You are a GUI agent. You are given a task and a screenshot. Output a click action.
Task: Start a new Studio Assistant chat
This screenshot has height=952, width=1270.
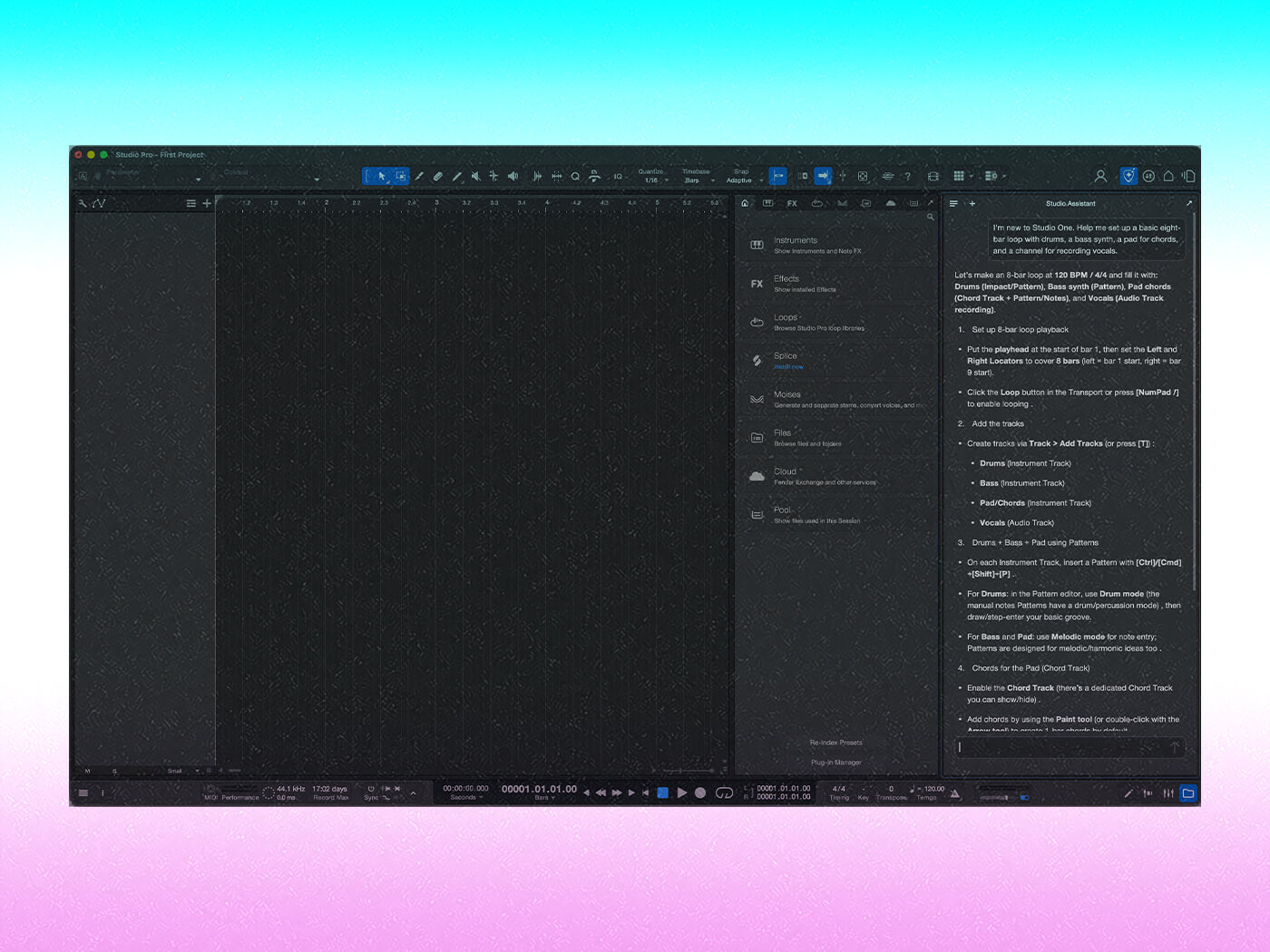[972, 203]
